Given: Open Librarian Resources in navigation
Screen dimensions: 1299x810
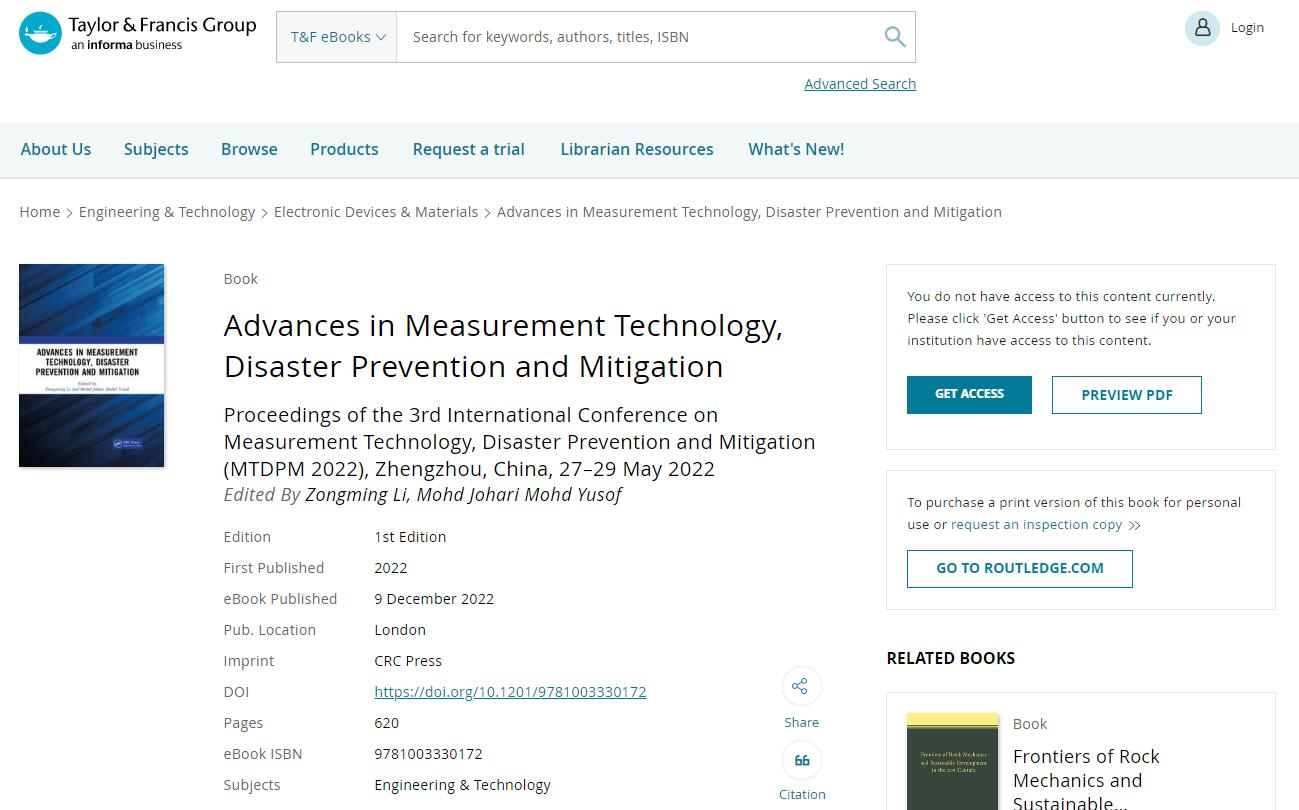Looking at the screenshot, I should (637, 149).
